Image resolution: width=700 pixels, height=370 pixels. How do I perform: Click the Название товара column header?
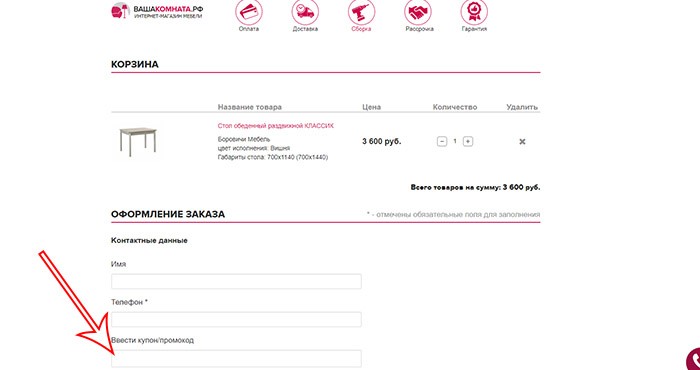point(250,107)
